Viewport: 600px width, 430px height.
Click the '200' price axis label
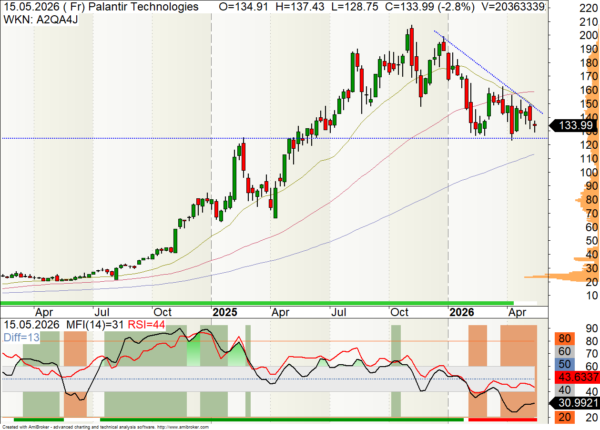[589, 36]
